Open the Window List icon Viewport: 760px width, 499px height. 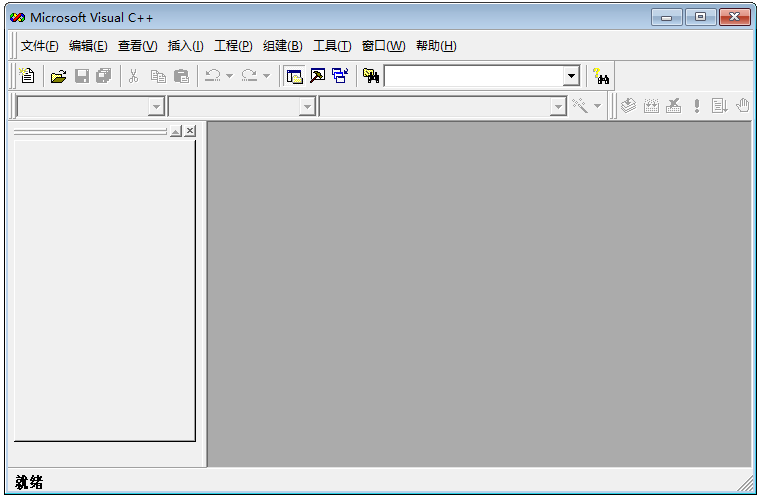(x=340, y=76)
